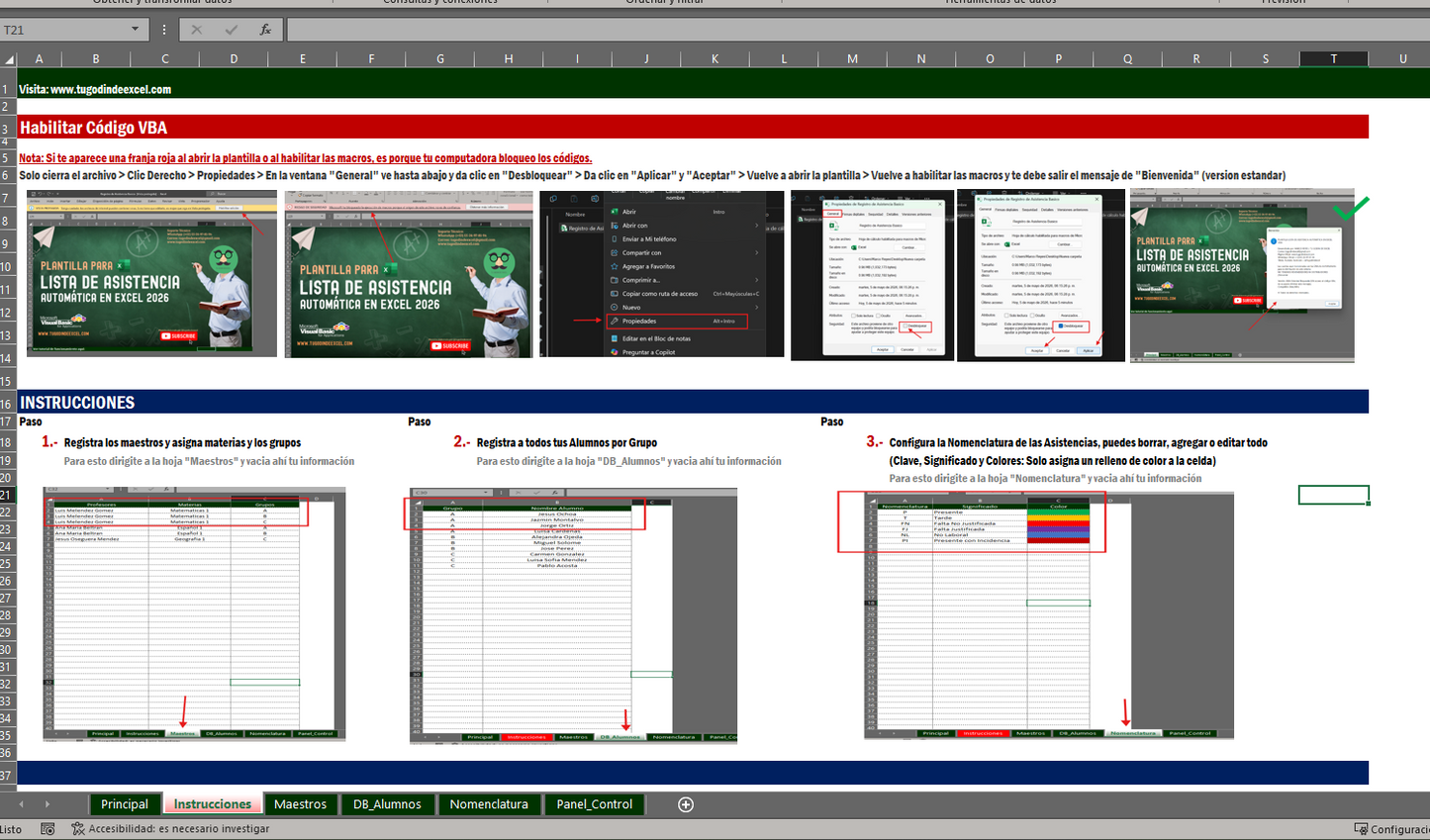This screenshot has height=840, width=1430.
Task: Select column K header
Action: (715, 59)
